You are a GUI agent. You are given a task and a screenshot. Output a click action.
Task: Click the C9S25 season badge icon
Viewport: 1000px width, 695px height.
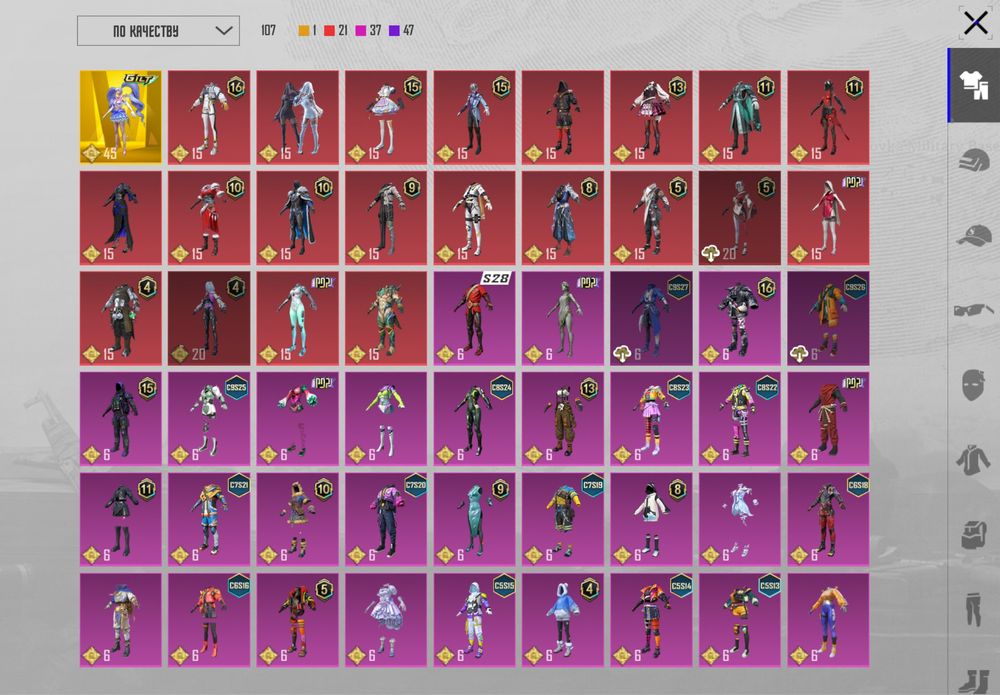point(237,387)
